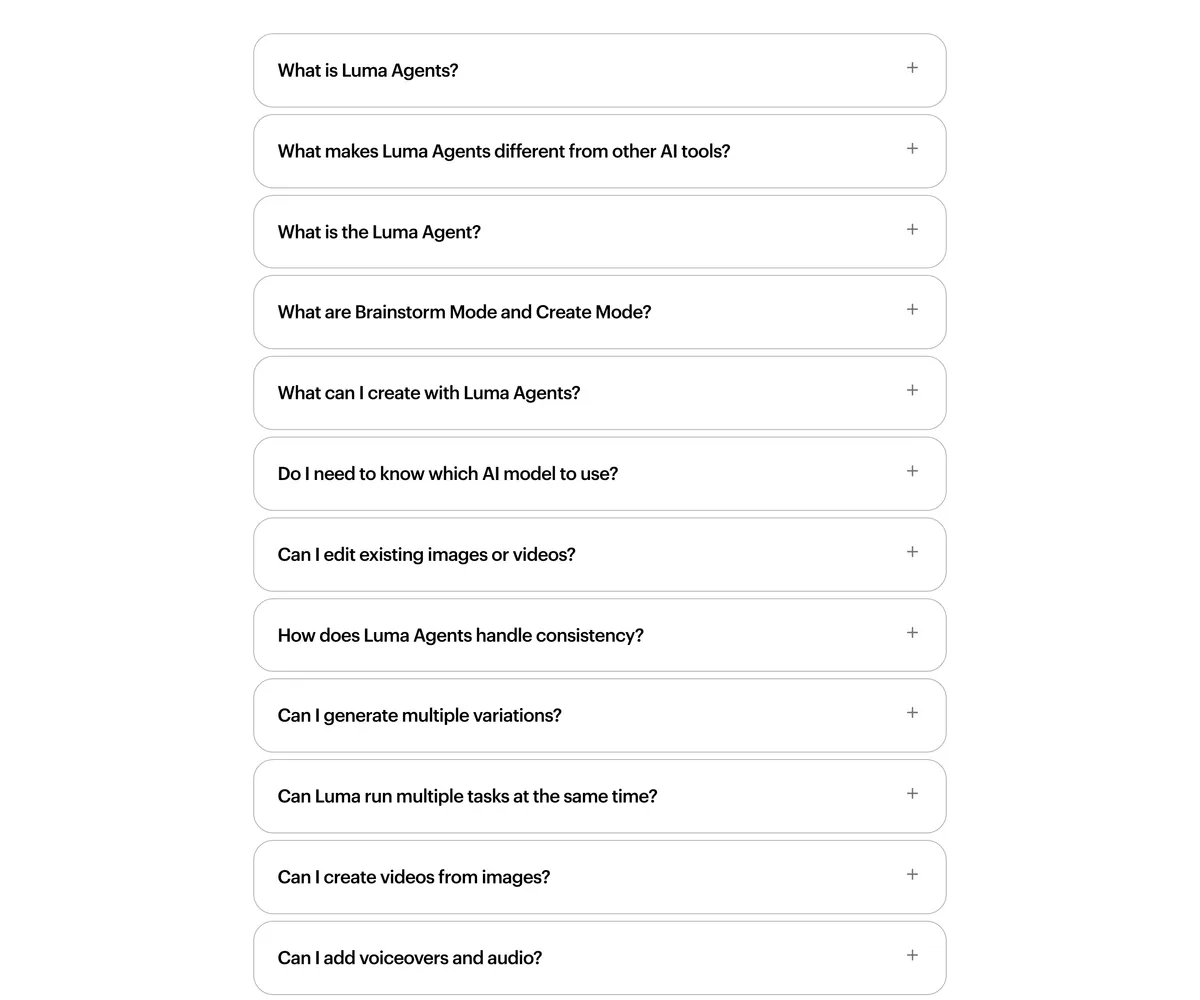Click plus icon next to Brainstorm Mode question
Screen dimensions: 1200x1000
912,310
